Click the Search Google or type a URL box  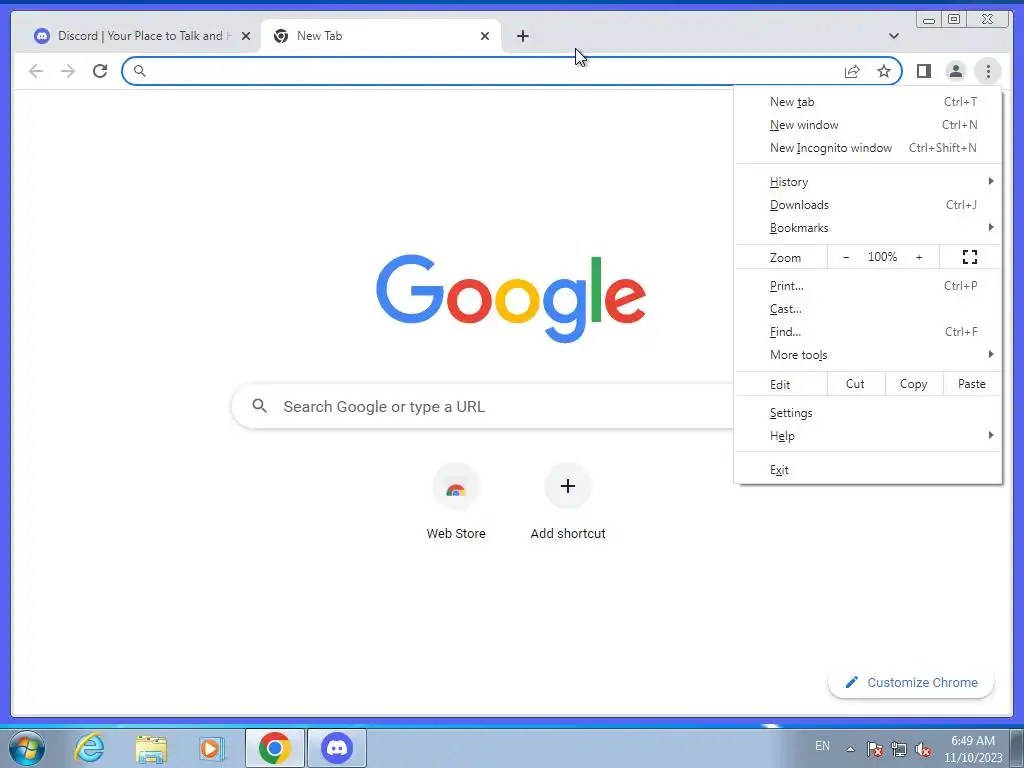483,406
